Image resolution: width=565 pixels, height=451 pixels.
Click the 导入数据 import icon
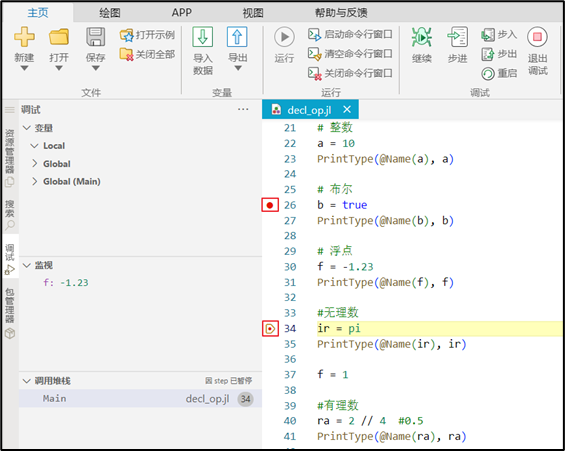[203, 37]
